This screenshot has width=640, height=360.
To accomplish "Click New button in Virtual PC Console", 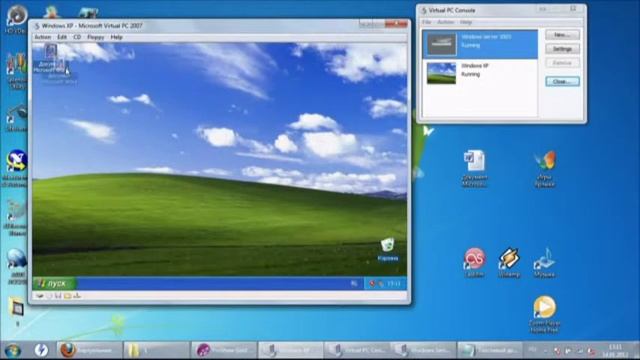I will click(x=562, y=35).
